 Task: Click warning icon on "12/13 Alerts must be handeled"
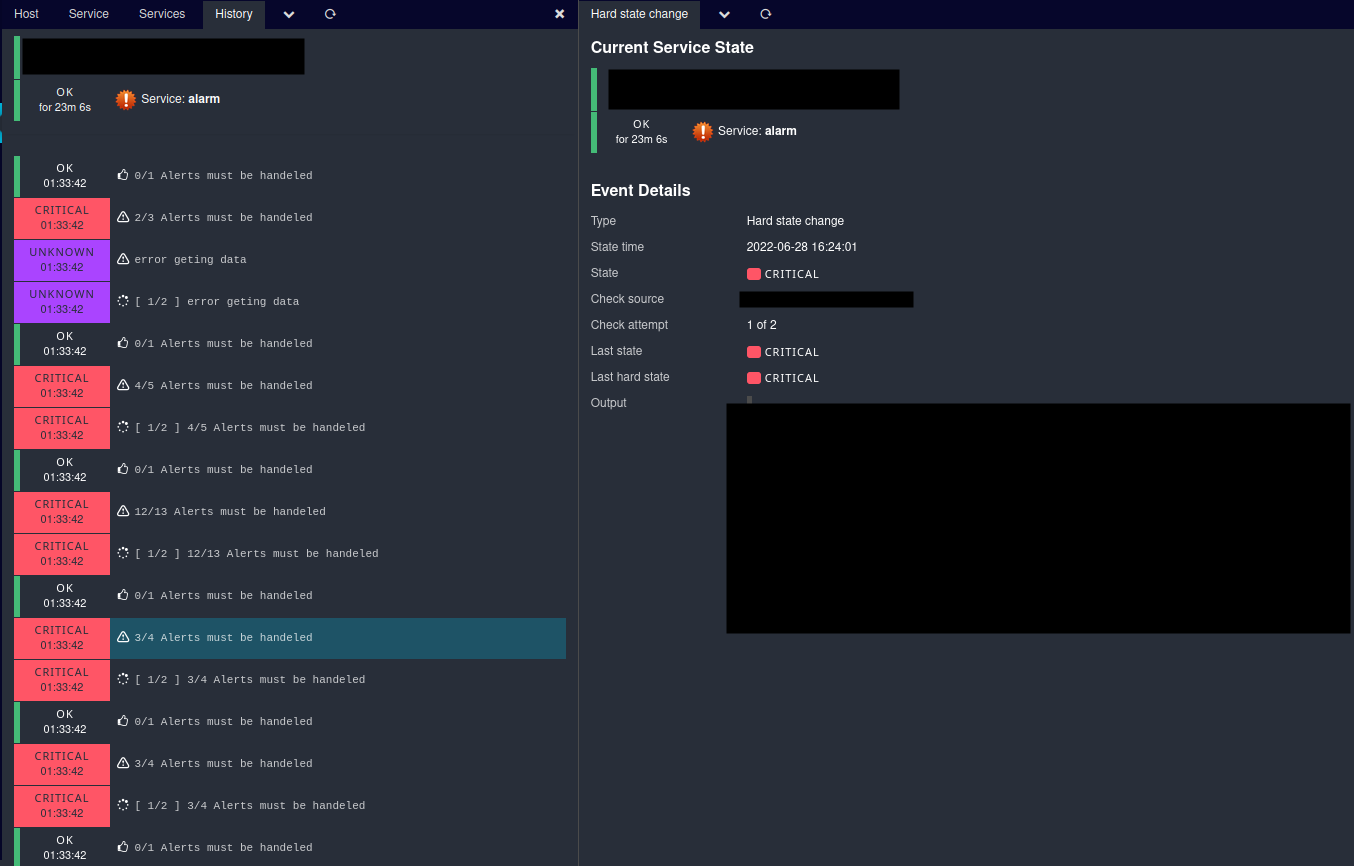coord(123,511)
